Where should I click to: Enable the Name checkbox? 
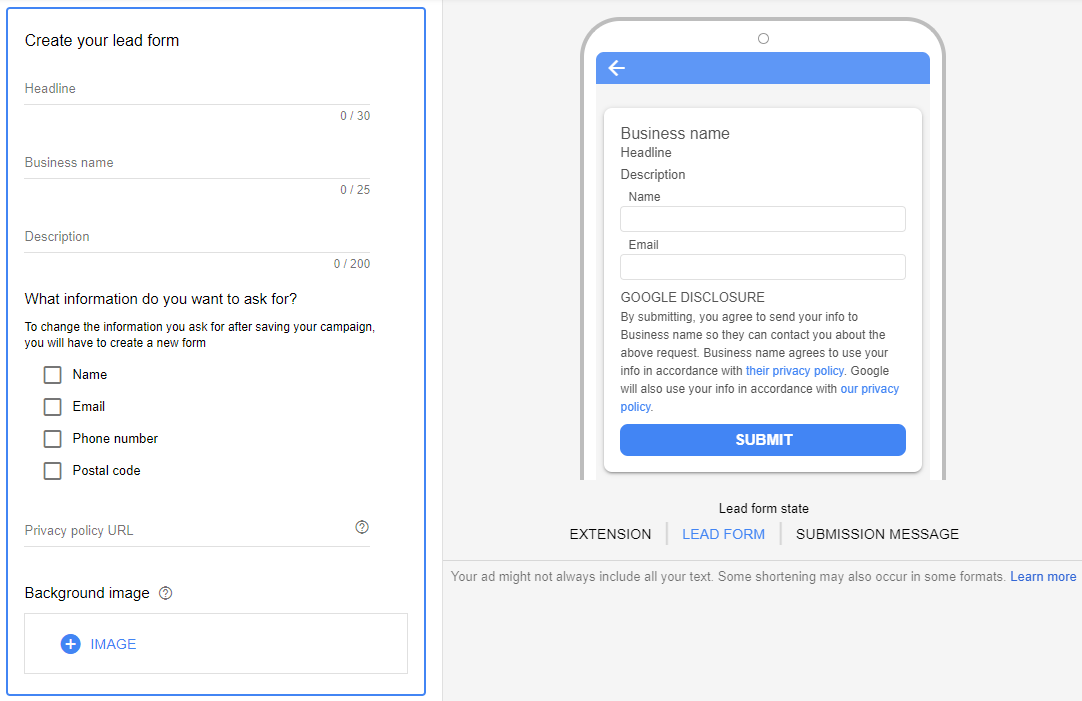(52, 374)
